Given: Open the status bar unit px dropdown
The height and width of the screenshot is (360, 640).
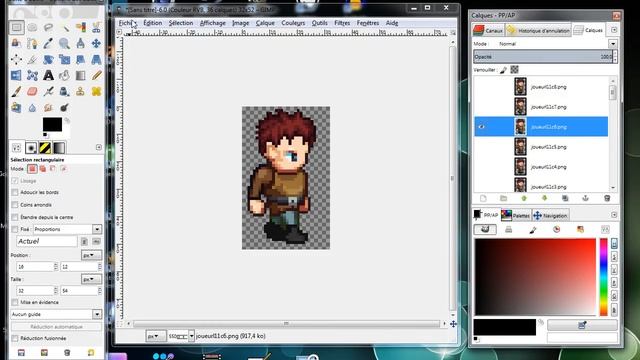Looking at the screenshot, I should click(x=155, y=336).
